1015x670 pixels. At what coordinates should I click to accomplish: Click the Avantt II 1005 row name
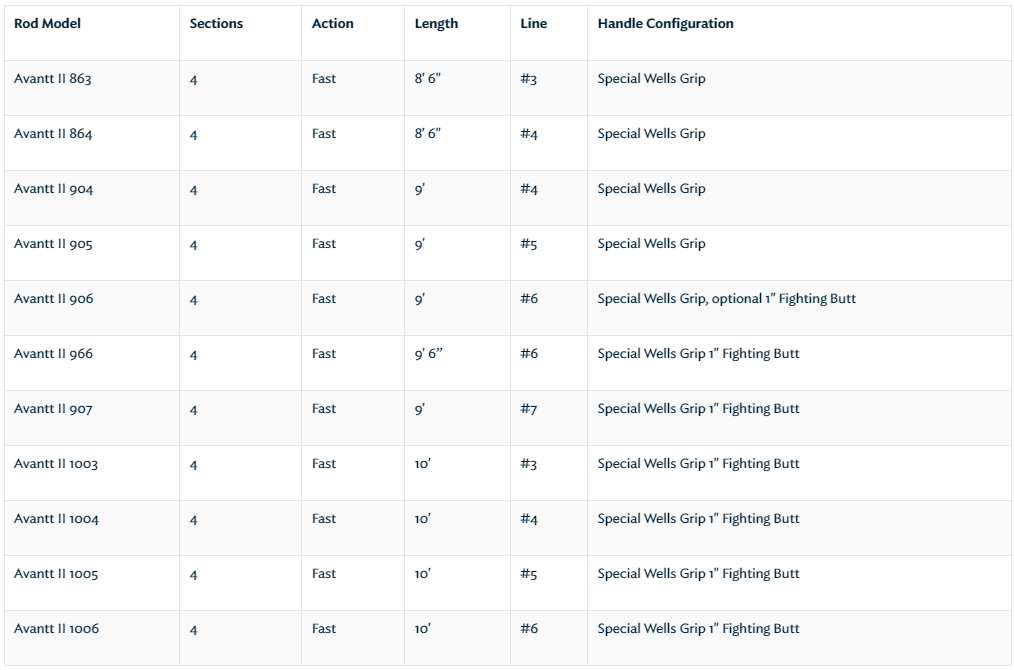tap(56, 574)
